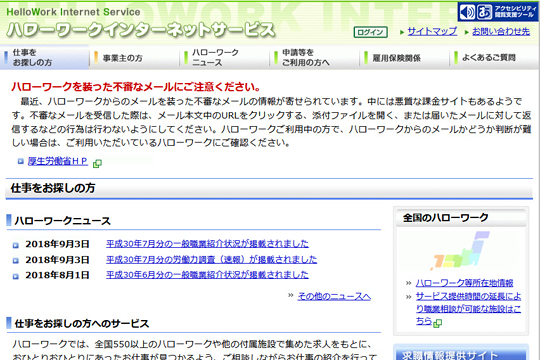Open 平成30年6月分の一般職業紹介状況 news link
This screenshot has height=360, width=540.
pyautogui.click(x=207, y=275)
